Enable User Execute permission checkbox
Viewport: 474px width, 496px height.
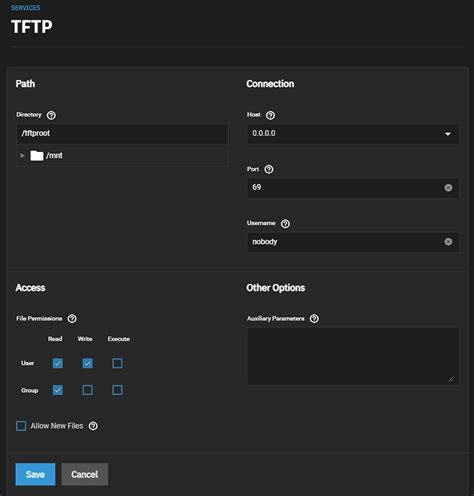pyautogui.click(x=117, y=363)
